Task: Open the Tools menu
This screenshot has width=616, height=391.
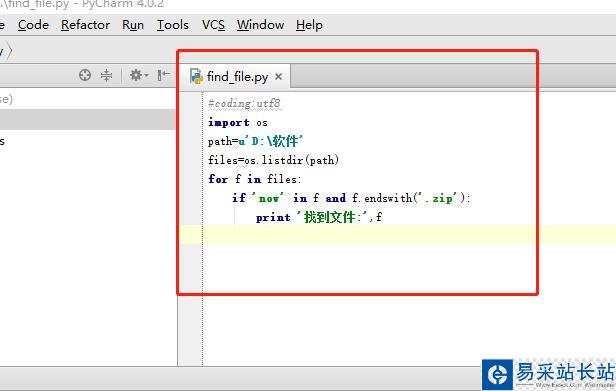Action: pyautogui.click(x=172, y=25)
